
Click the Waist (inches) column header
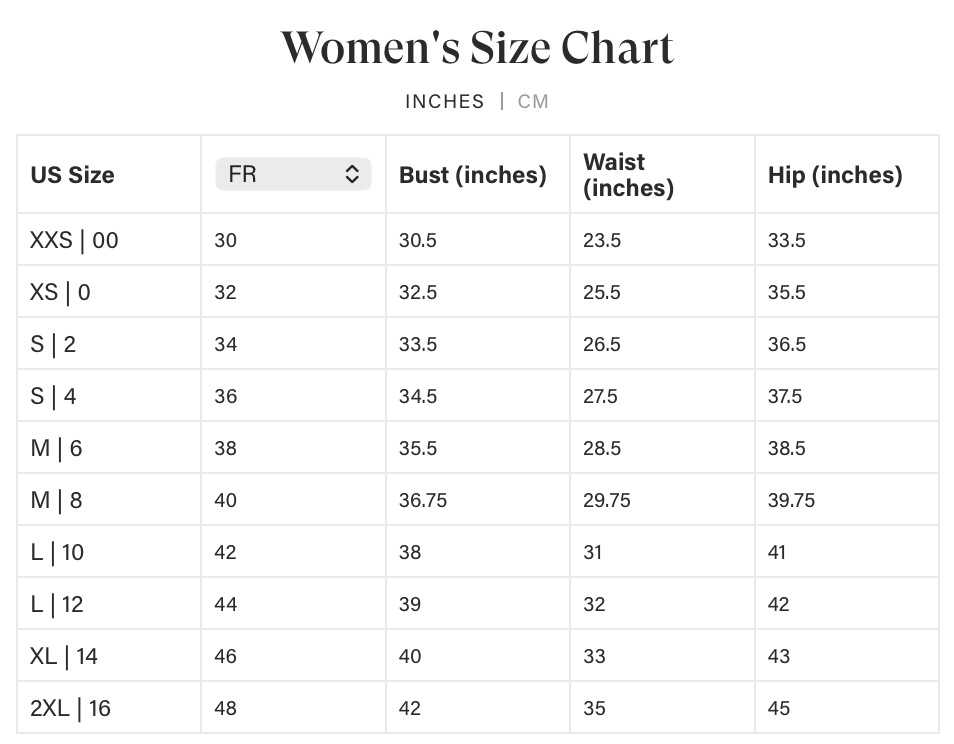[x=628, y=175]
